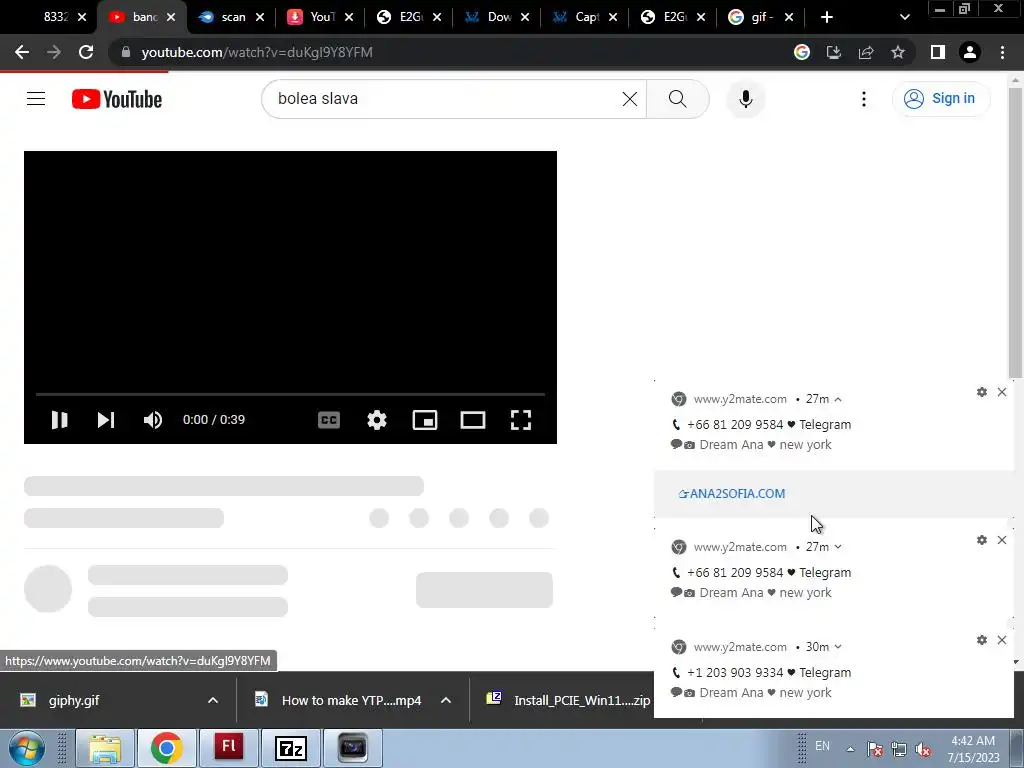This screenshot has height=768, width=1024.
Task: Skip to the next video
Action: (106, 420)
